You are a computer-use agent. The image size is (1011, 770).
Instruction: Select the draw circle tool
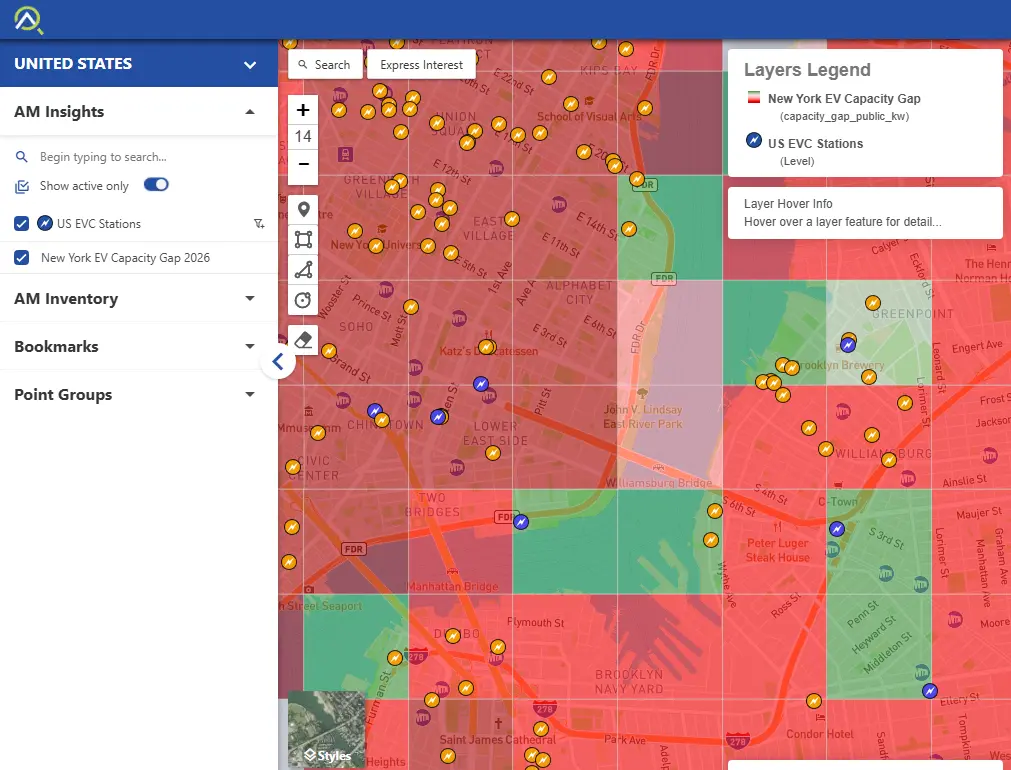(x=303, y=299)
